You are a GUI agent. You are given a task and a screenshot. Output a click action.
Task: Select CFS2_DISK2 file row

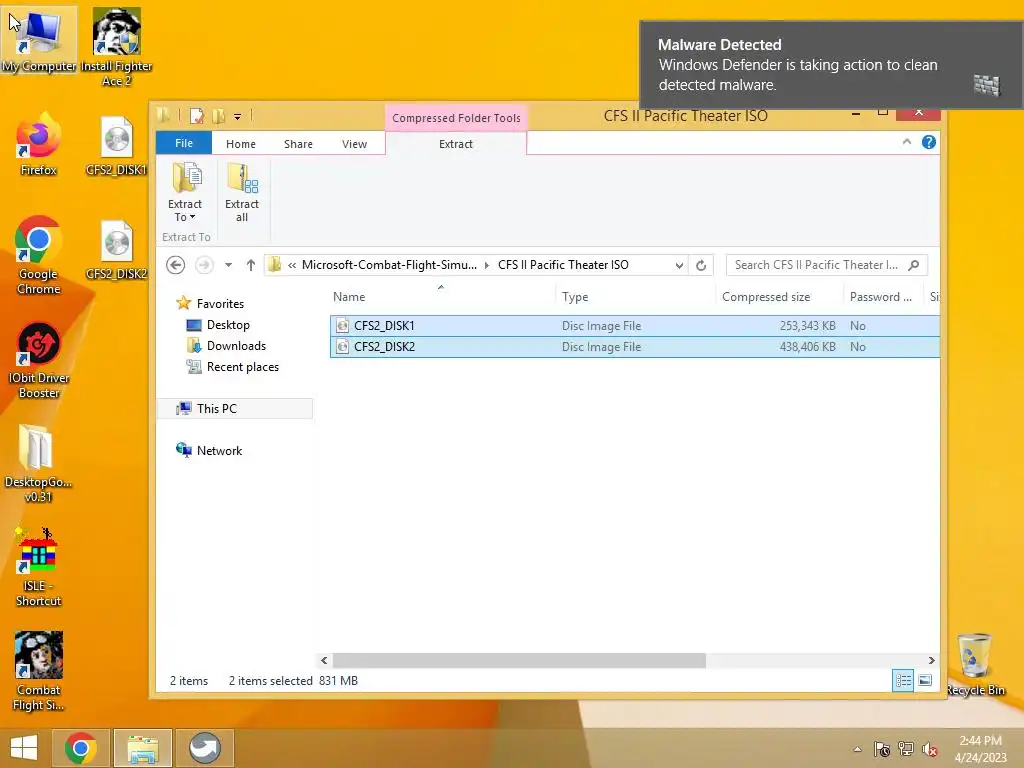click(x=635, y=347)
